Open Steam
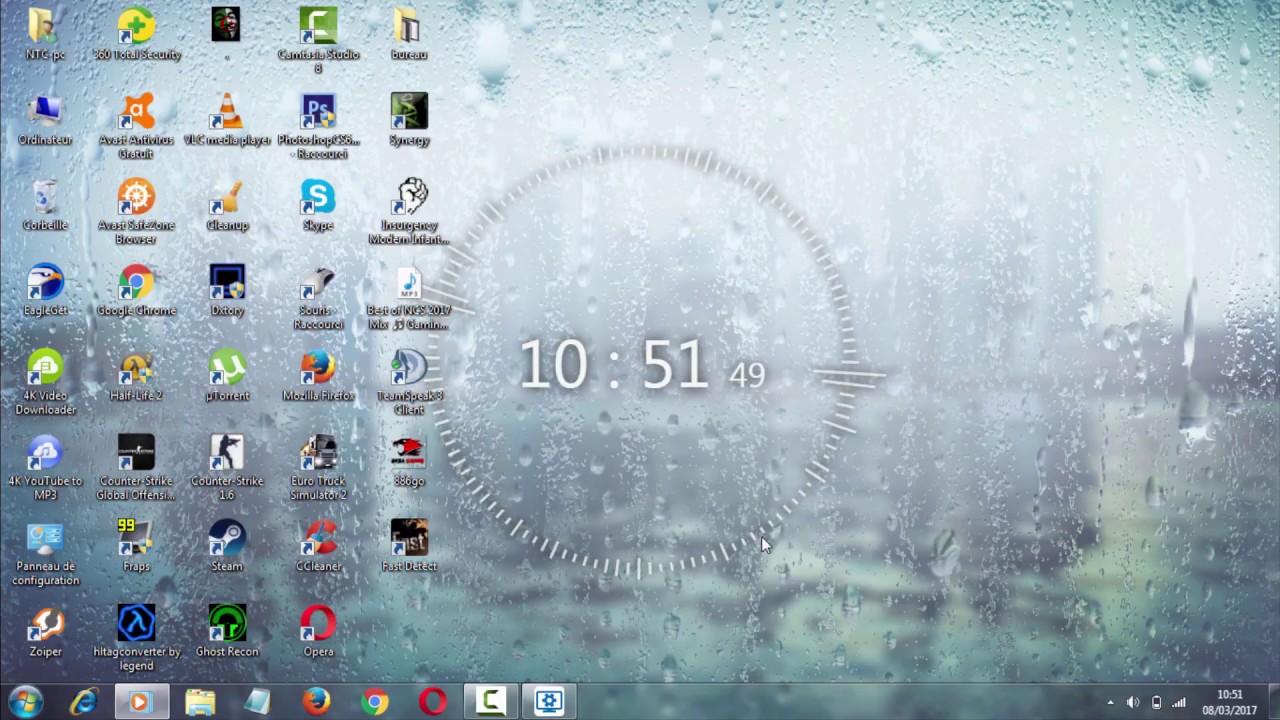Viewport: 1280px width, 720px height. point(227,537)
